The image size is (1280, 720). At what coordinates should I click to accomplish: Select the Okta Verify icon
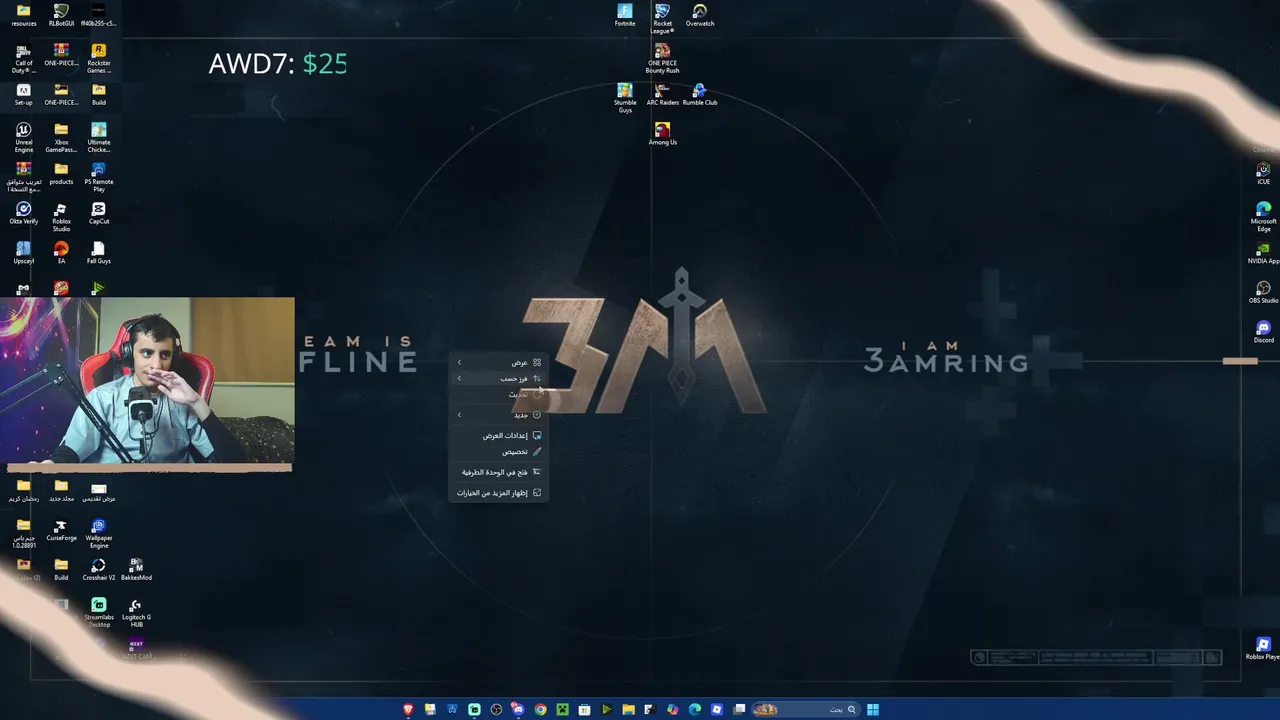pos(24,213)
